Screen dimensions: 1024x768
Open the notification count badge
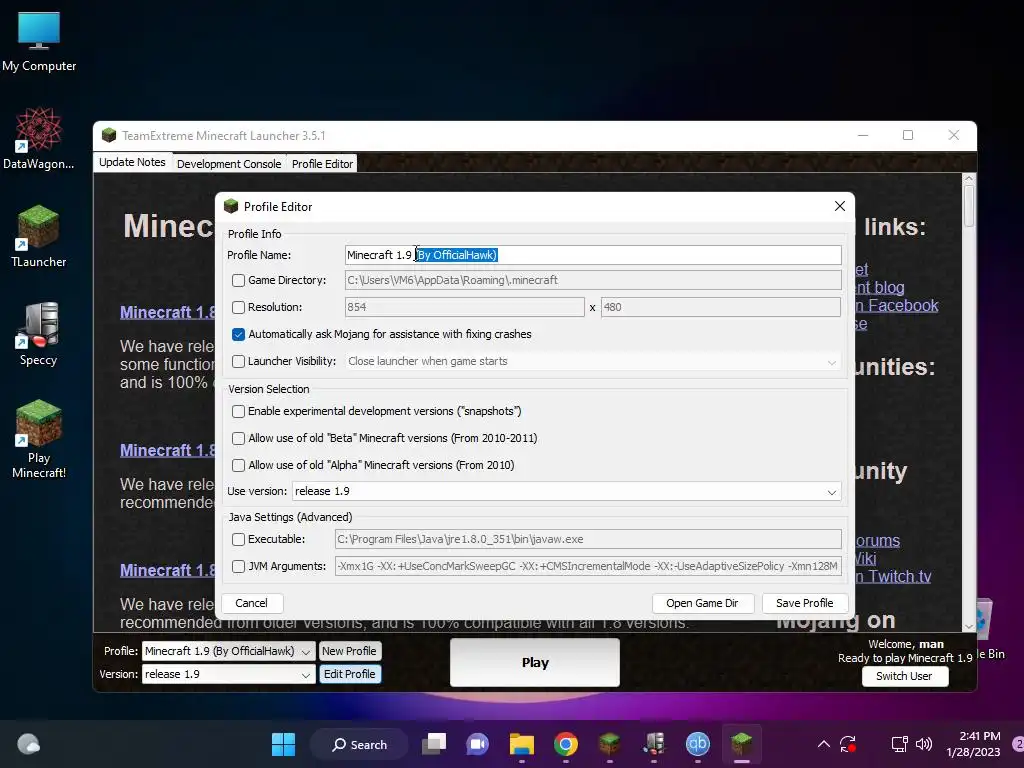(1018, 744)
